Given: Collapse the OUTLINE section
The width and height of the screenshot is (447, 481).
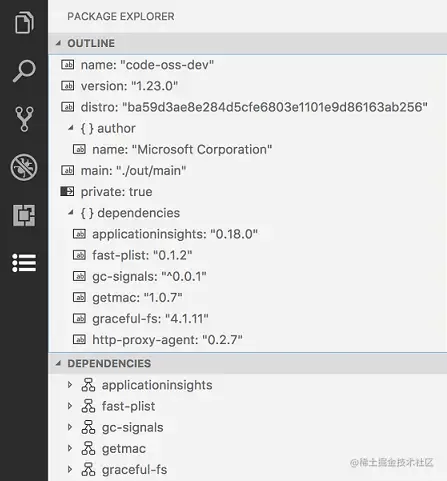Looking at the screenshot, I should tap(59, 43).
